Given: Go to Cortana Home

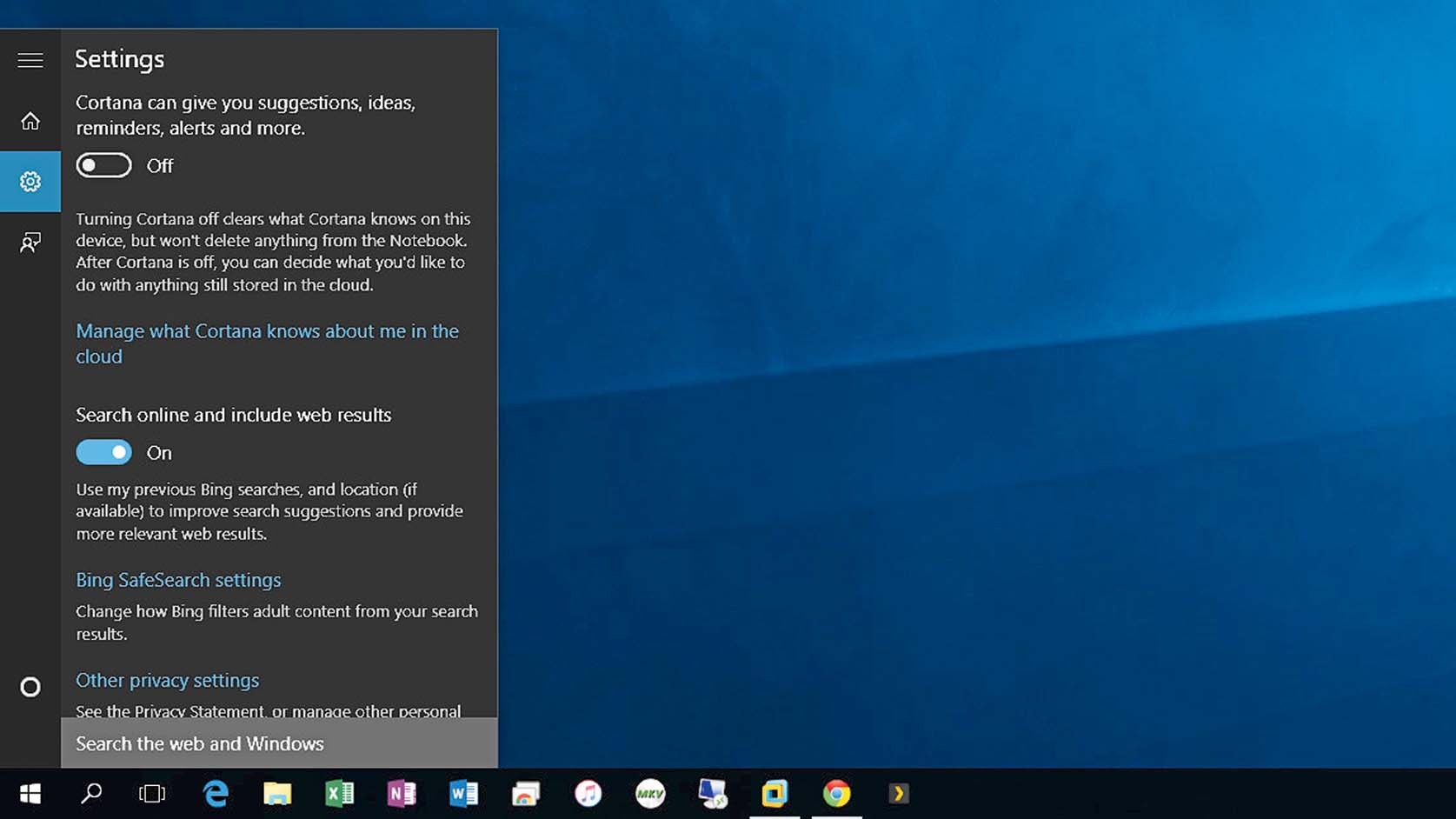Looking at the screenshot, I should (x=30, y=121).
